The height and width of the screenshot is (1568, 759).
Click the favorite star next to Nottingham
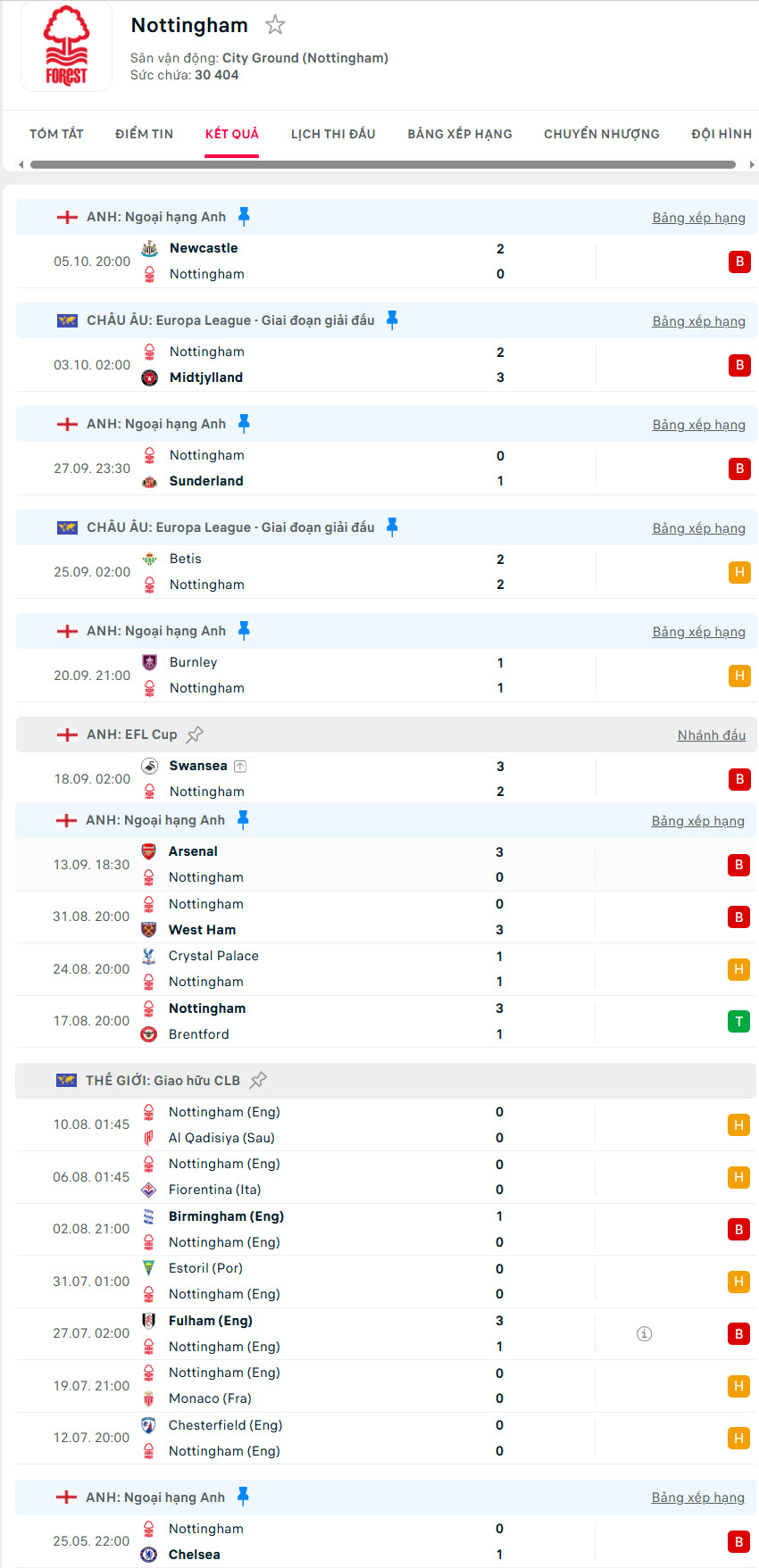pos(275,25)
